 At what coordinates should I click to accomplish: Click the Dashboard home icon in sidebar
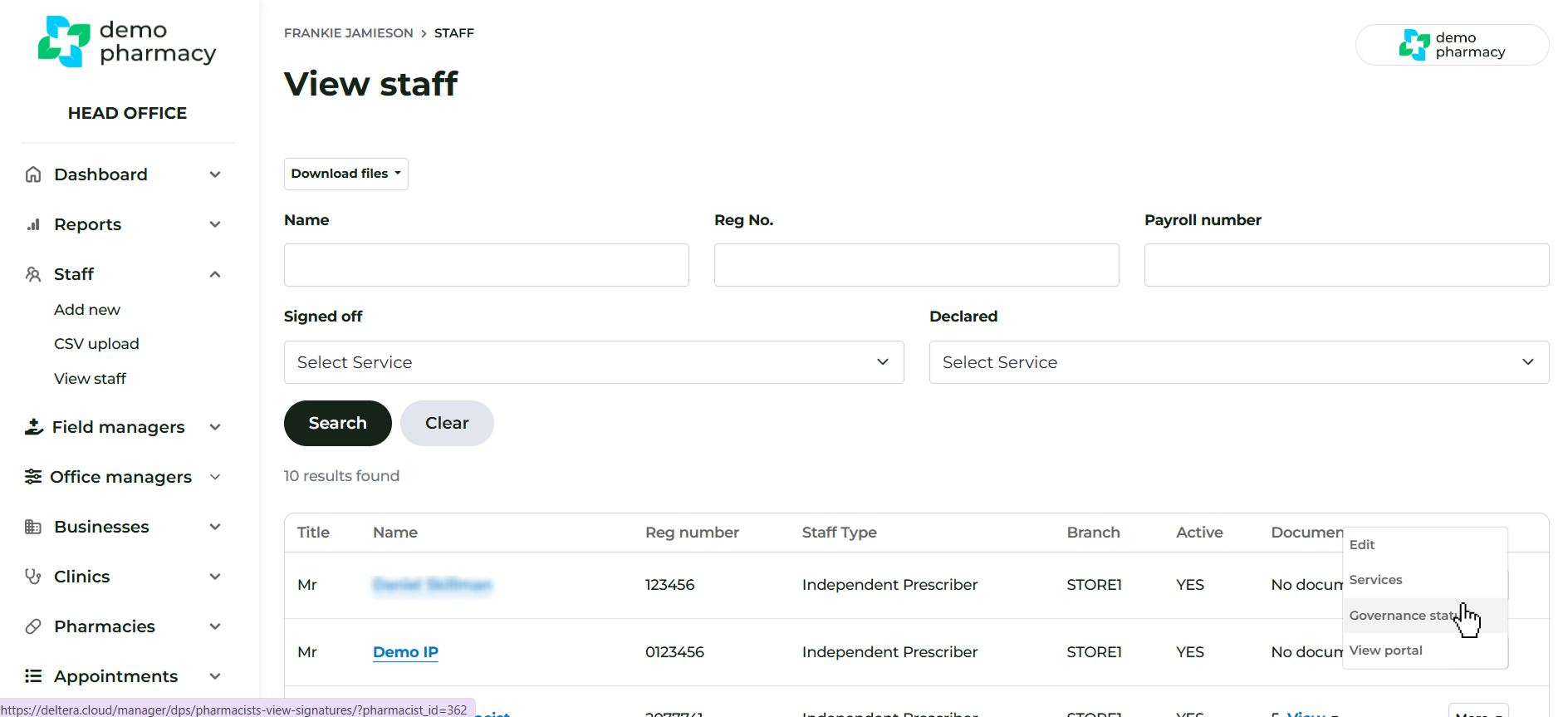pos(33,174)
